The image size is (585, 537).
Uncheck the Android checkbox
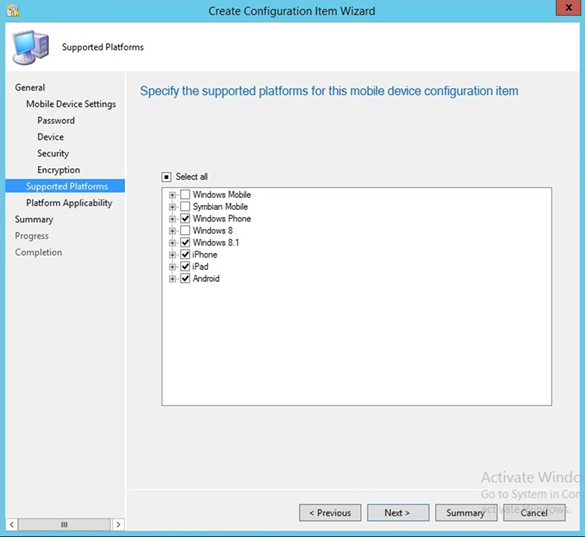(x=185, y=278)
